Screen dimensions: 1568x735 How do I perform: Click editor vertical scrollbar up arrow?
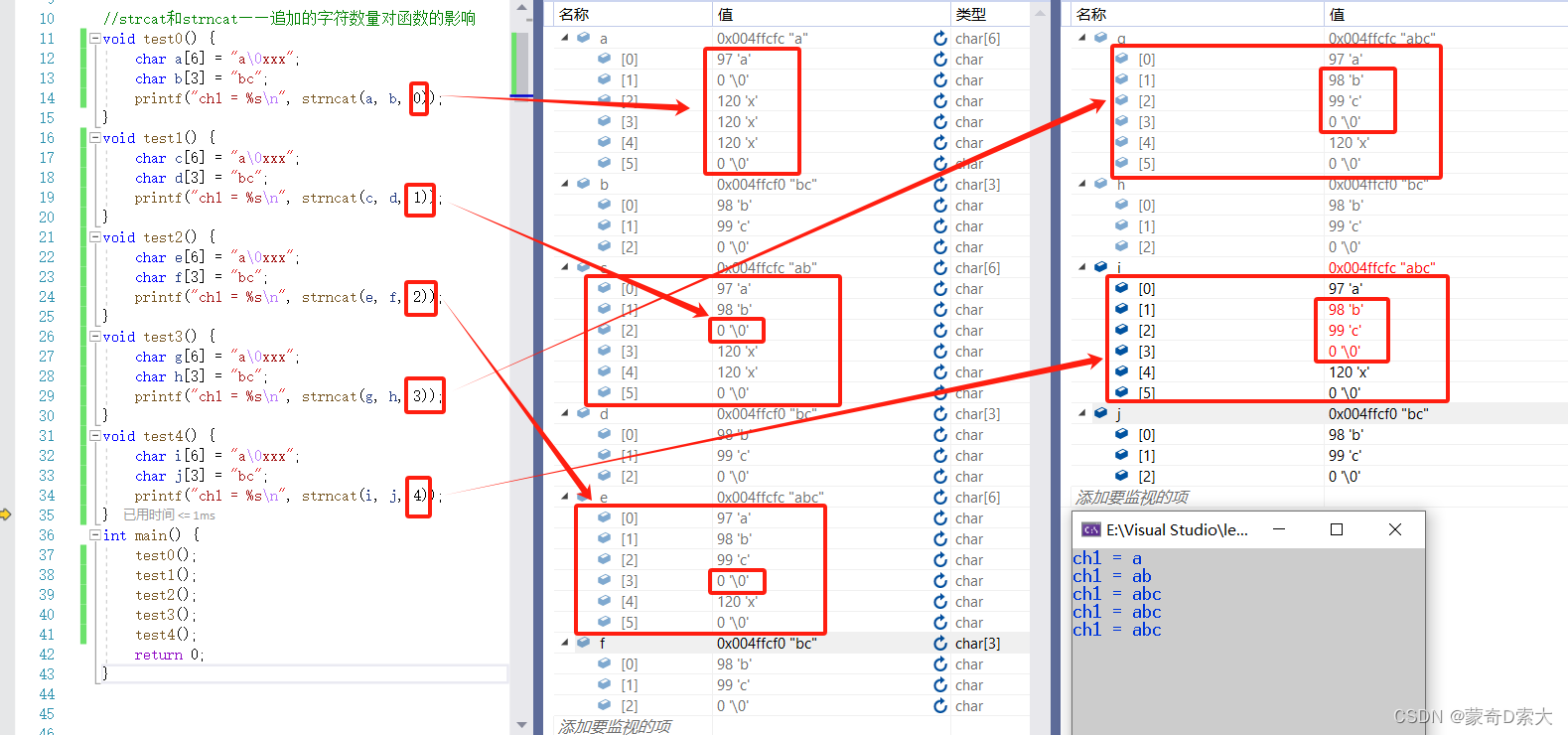pos(522,10)
